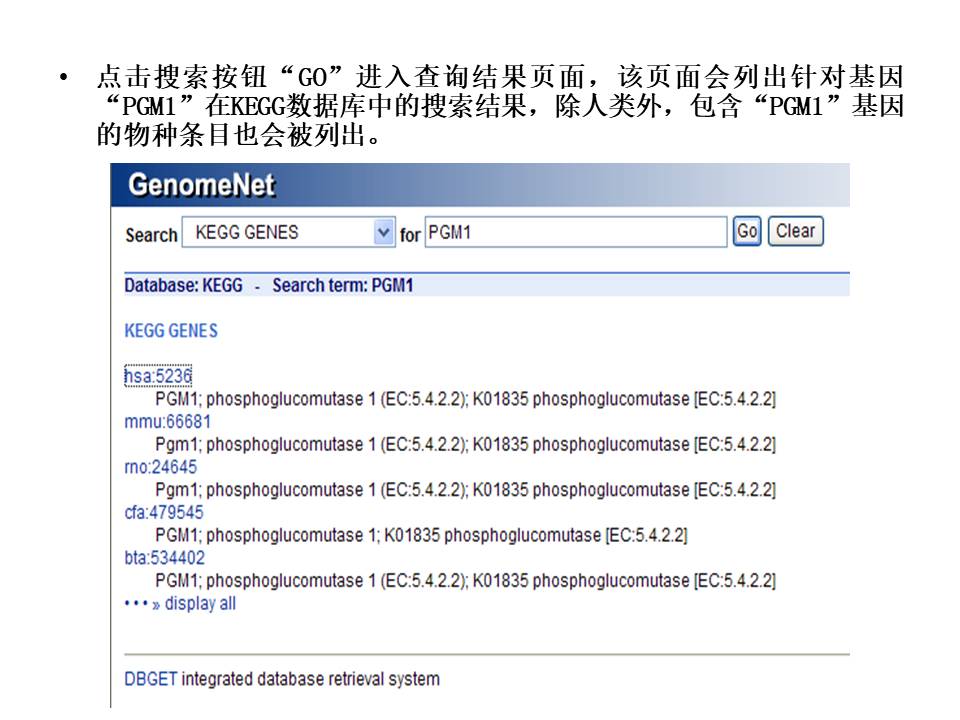Open the mmu:66681 gene entry
The width and height of the screenshot is (960, 720).
(x=167, y=422)
